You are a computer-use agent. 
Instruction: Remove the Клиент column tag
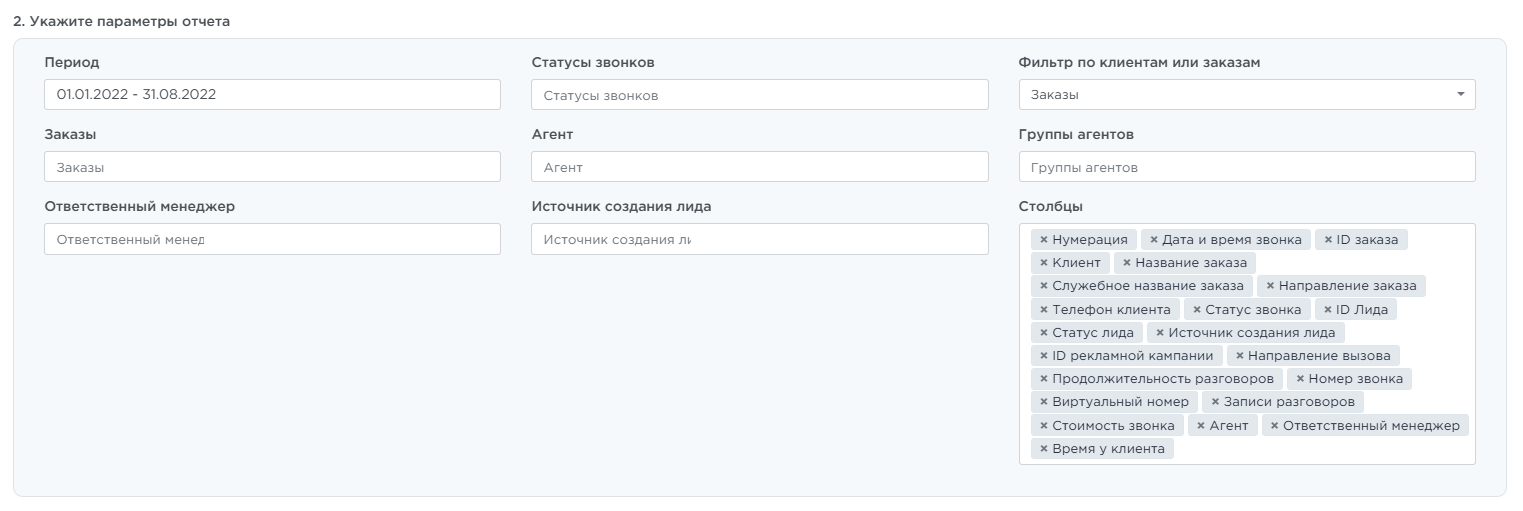[1044, 263]
